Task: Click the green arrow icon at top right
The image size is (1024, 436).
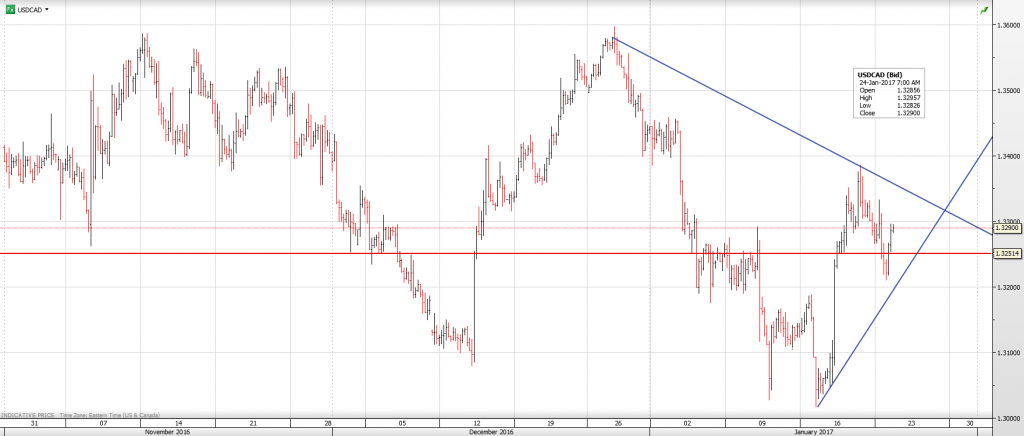Action: (984, 8)
